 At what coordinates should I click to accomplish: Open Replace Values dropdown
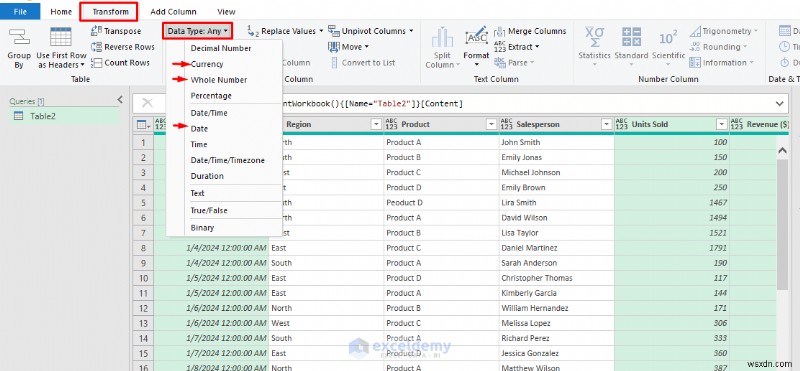tap(285, 31)
